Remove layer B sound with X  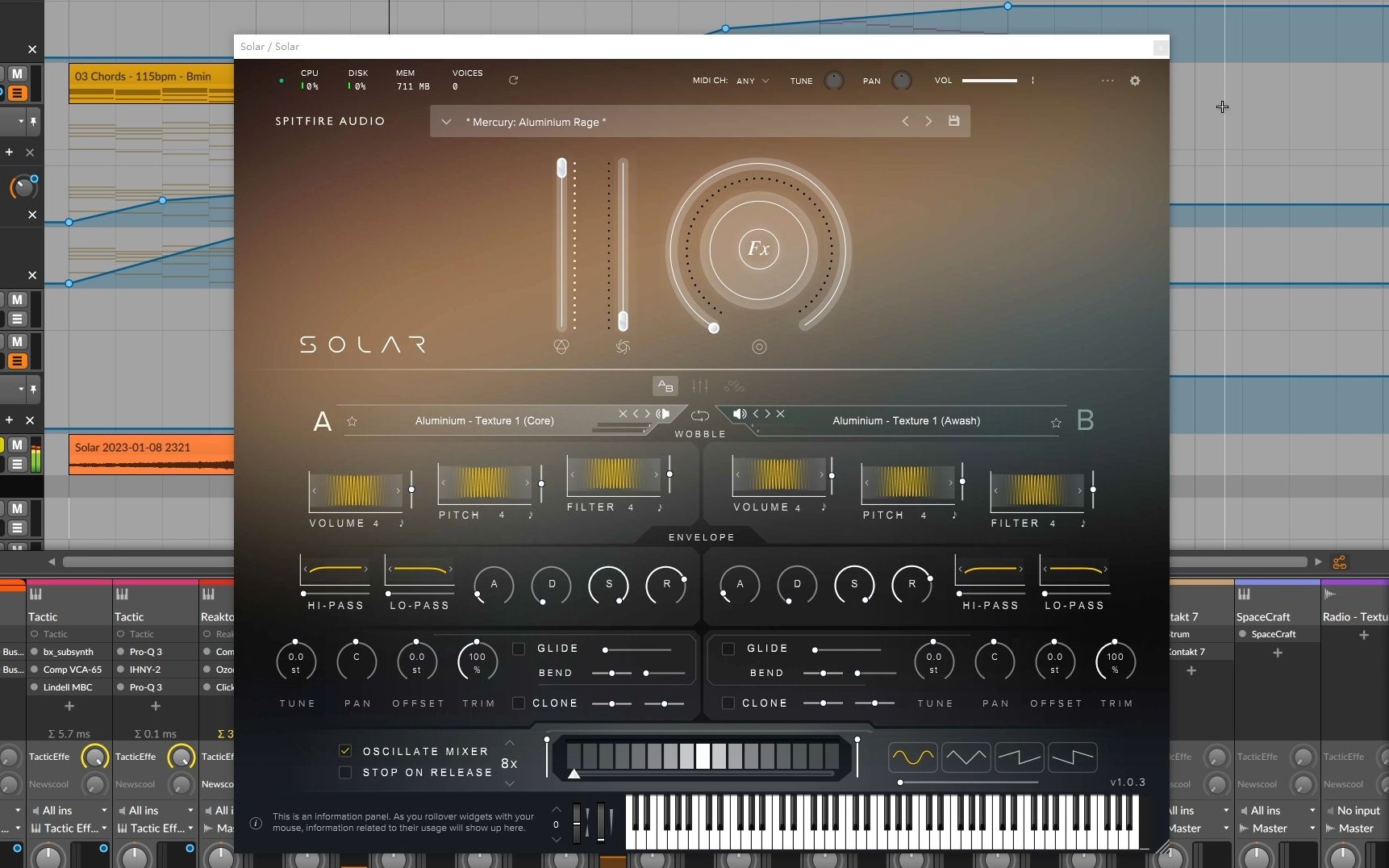tap(780, 414)
